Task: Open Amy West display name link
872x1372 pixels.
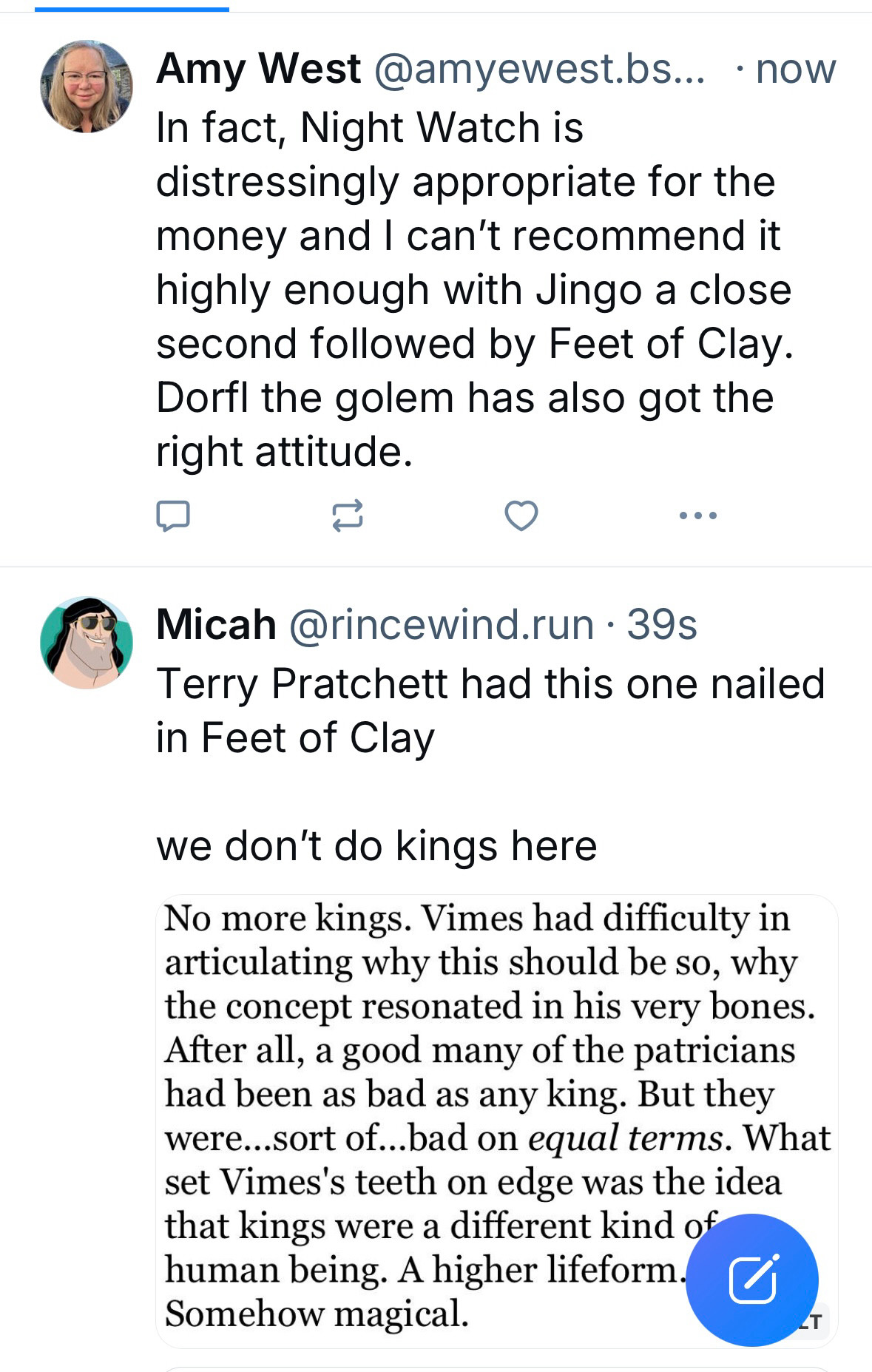Action: [x=259, y=69]
